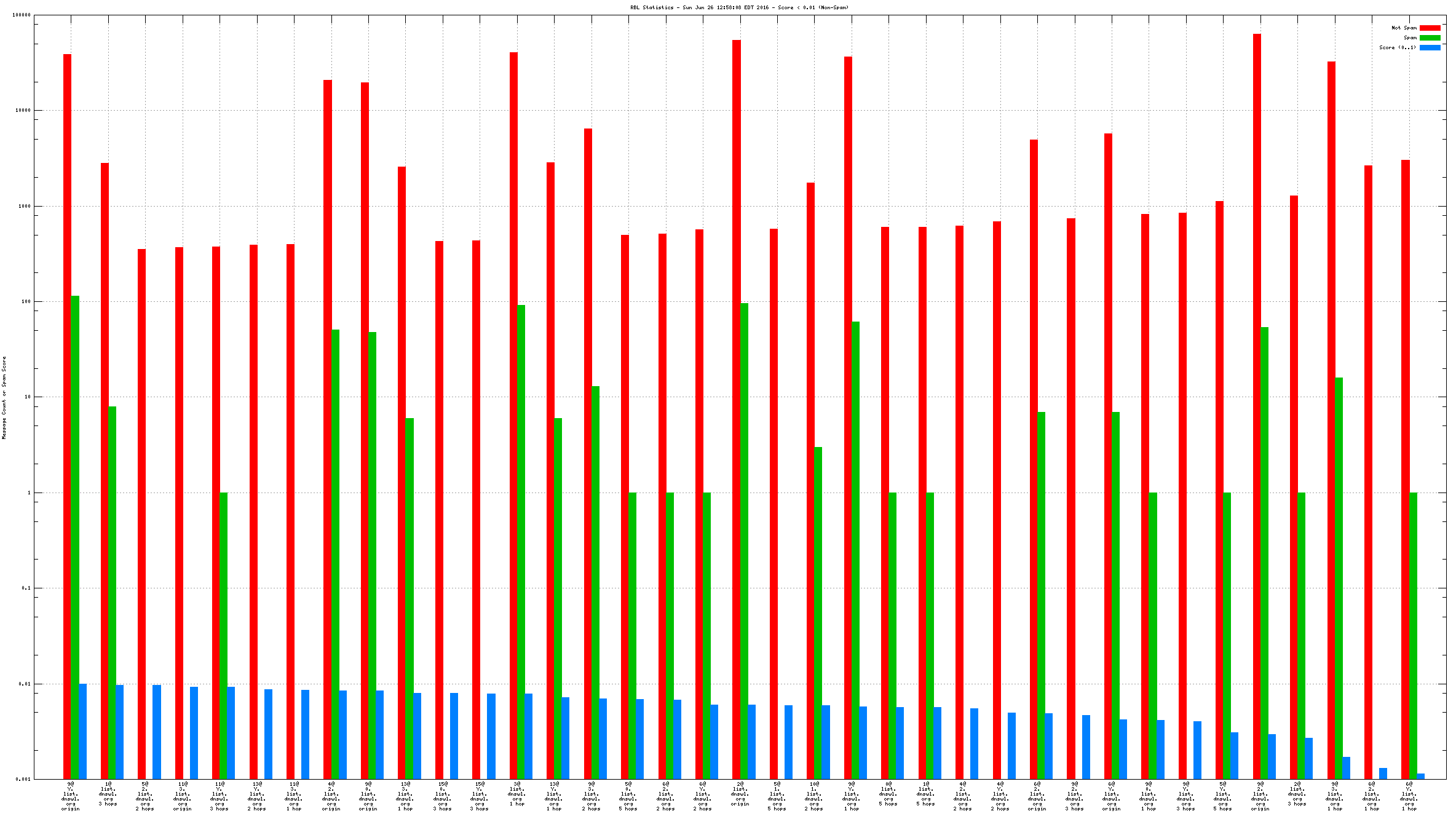Click x-axis label '4@ 2. list.dnswl.org origin'
1456x819 pixels.
(x=331, y=796)
